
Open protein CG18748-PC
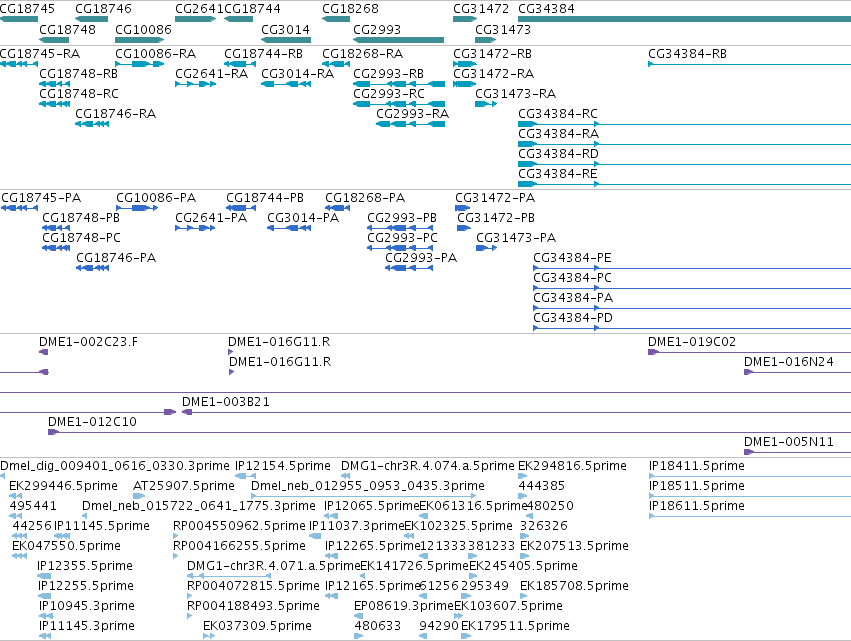[x=81, y=238]
